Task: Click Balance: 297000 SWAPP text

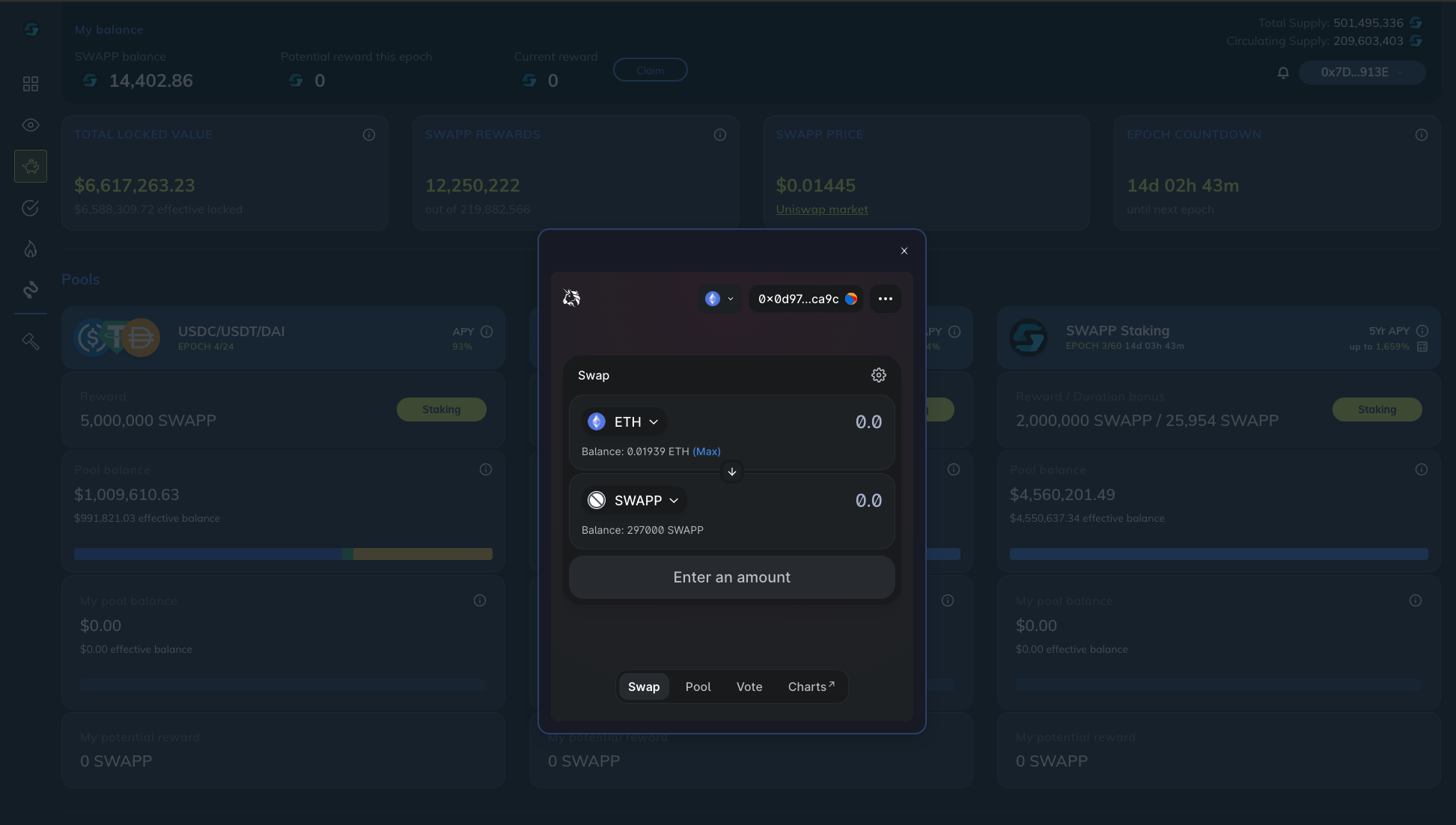Action: (642, 530)
